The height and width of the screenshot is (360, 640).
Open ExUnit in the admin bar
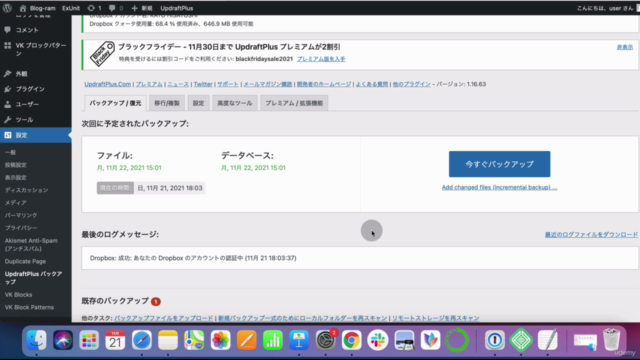[x=71, y=8]
